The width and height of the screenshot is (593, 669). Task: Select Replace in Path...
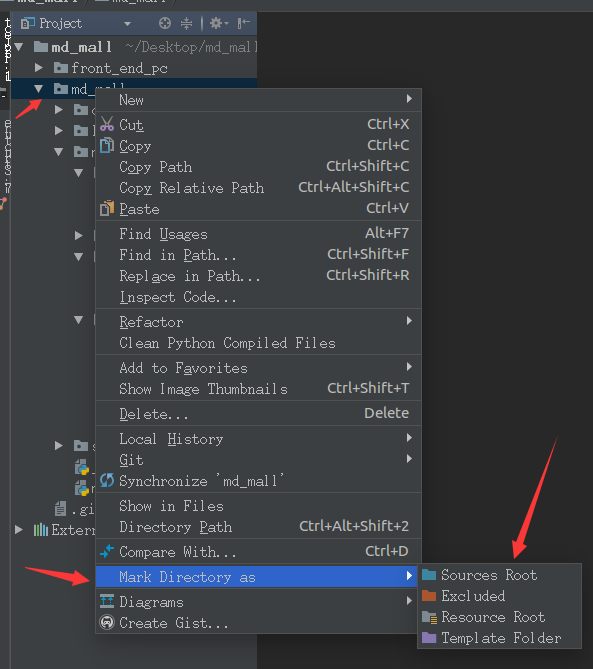pyautogui.click(x=259, y=276)
